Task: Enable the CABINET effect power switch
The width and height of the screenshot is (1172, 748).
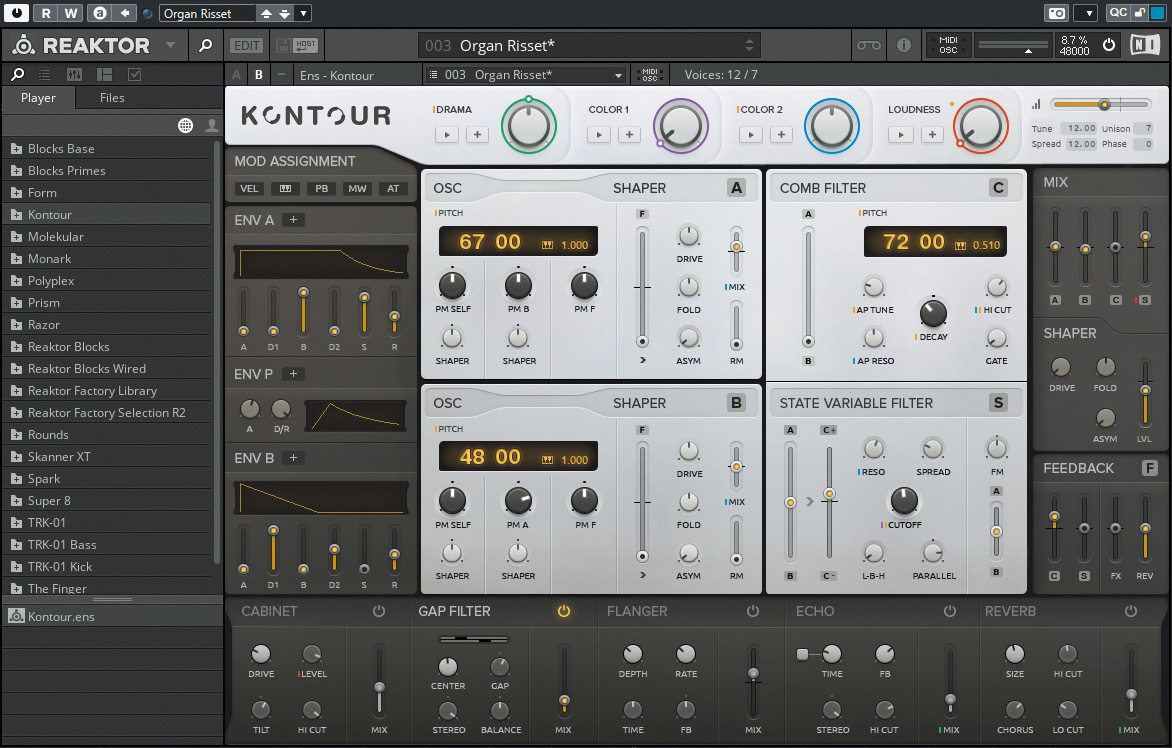Action: pos(379,611)
